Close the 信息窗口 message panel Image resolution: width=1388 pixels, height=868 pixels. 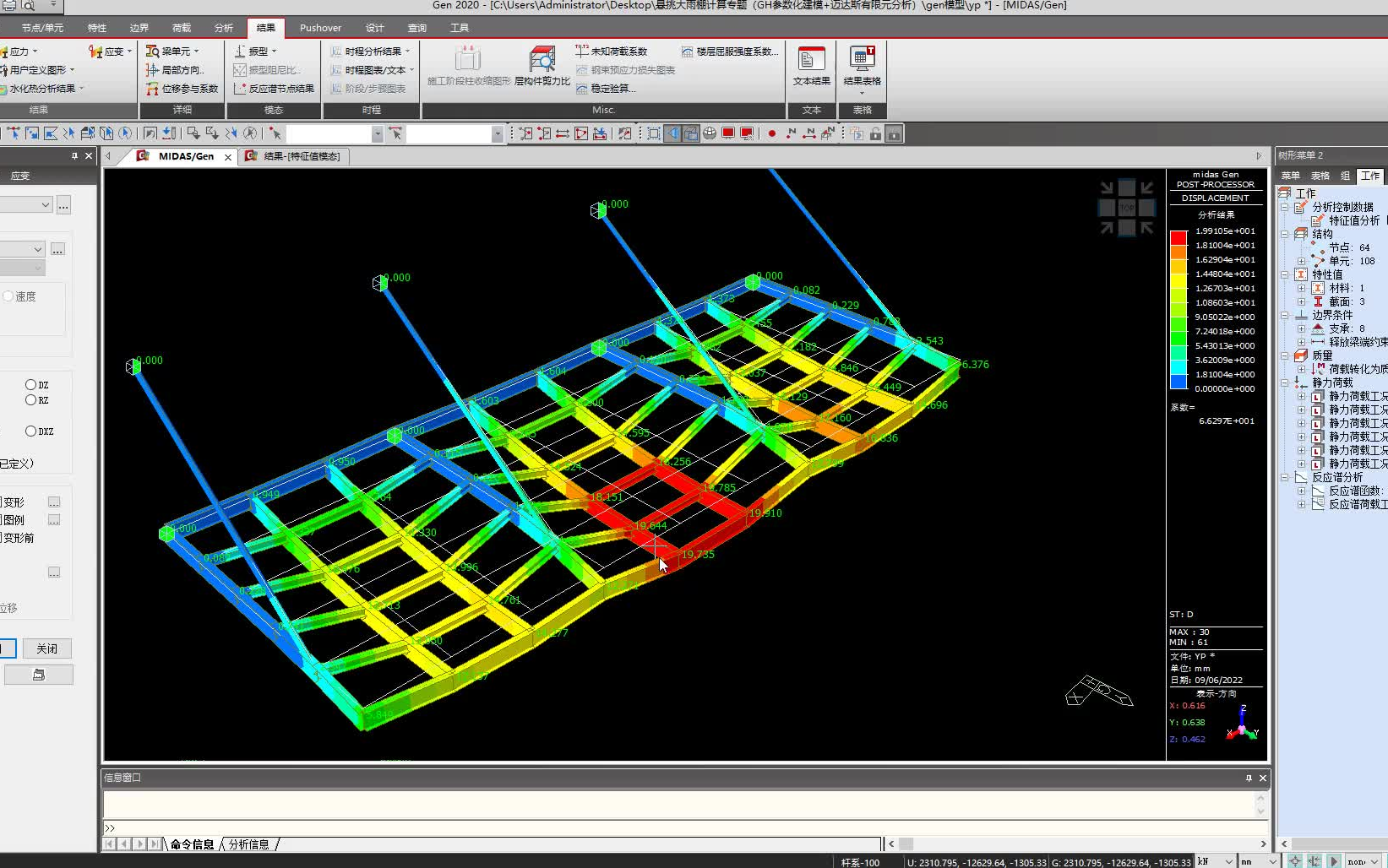1263,778
